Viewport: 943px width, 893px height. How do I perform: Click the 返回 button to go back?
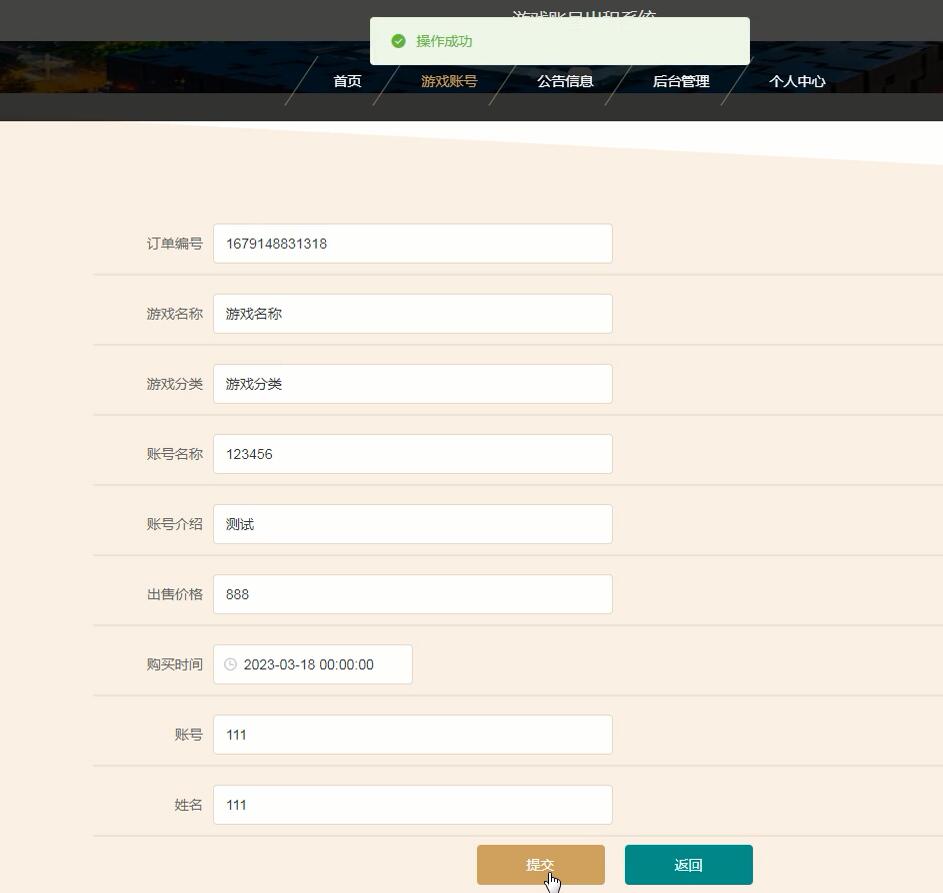(689, 865)
